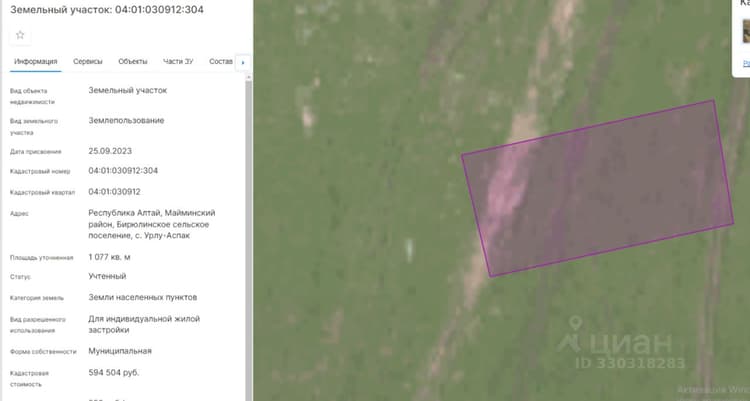Select area value 1 077 кв. м

(109, 257)
